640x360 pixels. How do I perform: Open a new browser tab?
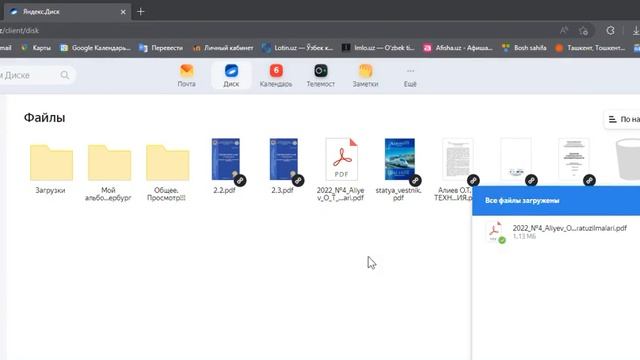(141, 12)
